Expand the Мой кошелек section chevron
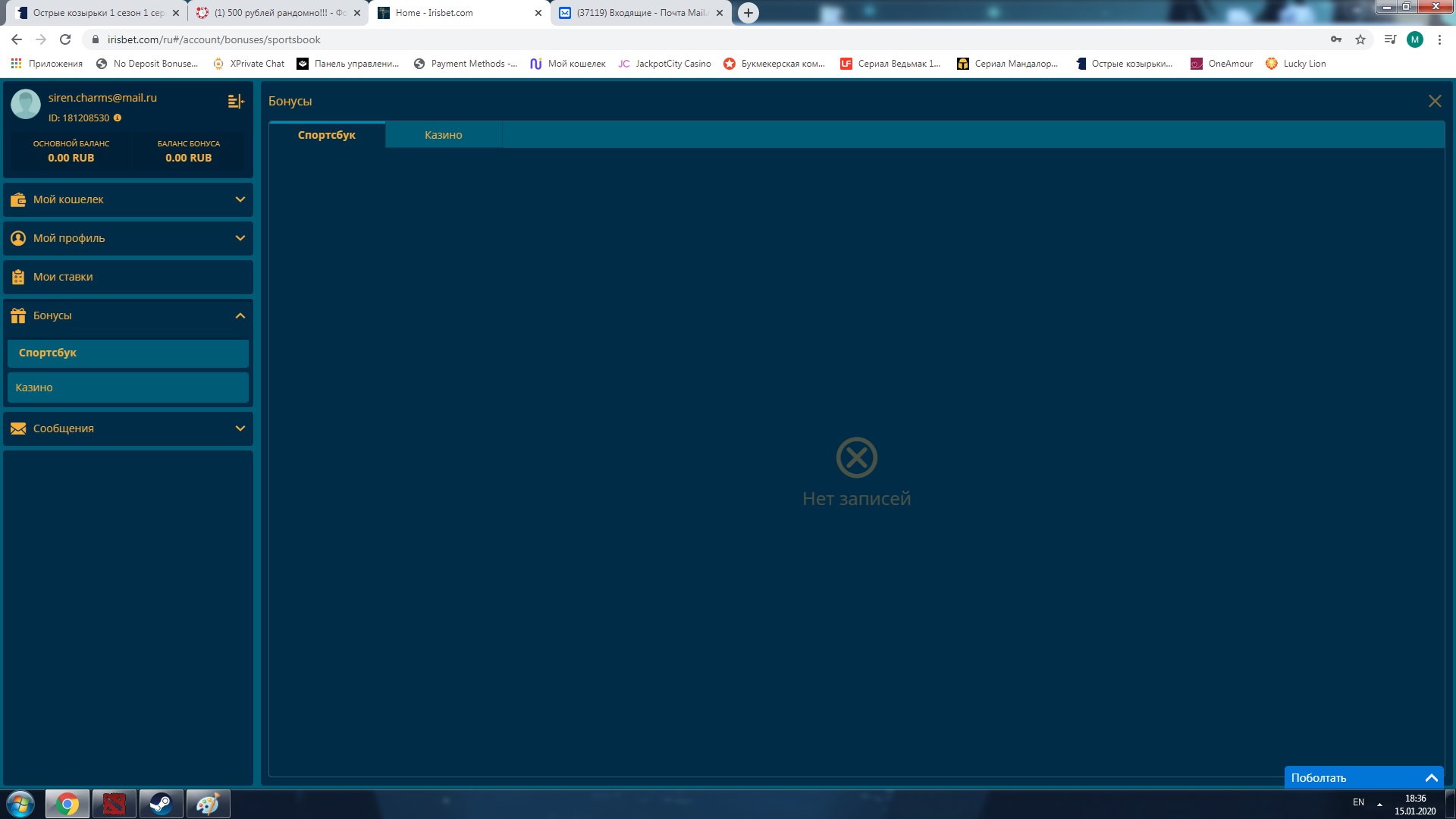Screen dimensions: 1456x819 pyautogui.click(x=240, y=199)
